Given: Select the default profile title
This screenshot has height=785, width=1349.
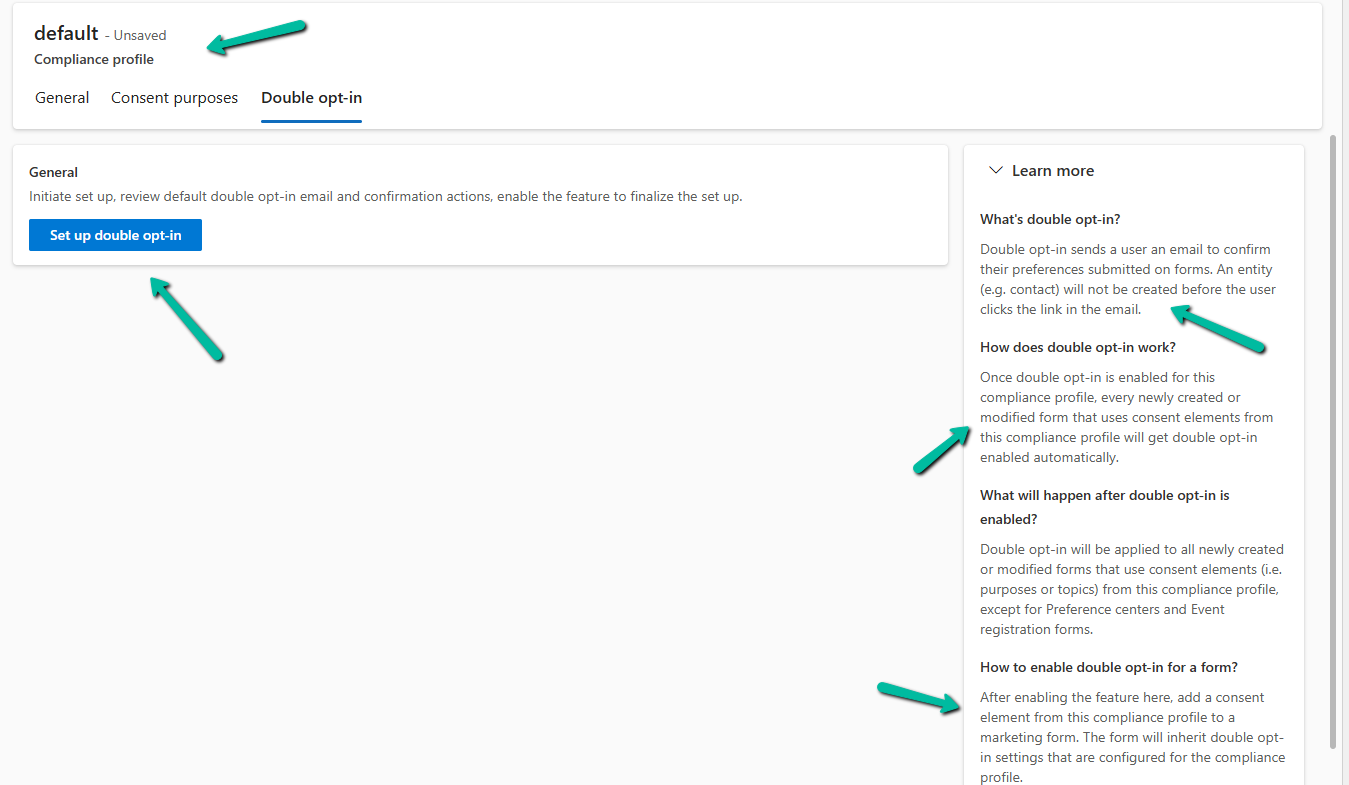Looking at the screenshot, I should pyautogui.click(x=65, y=33).
